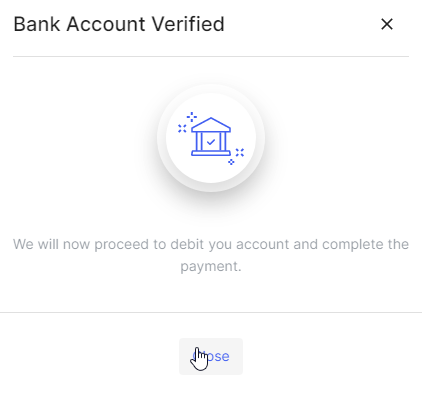Viewport: 422px width, 394px height.
Task: Click the blue bank building icon
Action: (211, 137)
